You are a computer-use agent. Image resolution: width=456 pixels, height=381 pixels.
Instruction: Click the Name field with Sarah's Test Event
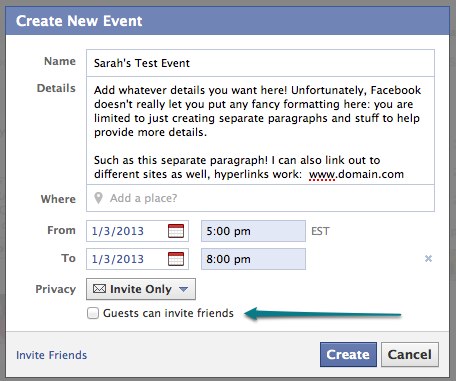coord(260,63)
